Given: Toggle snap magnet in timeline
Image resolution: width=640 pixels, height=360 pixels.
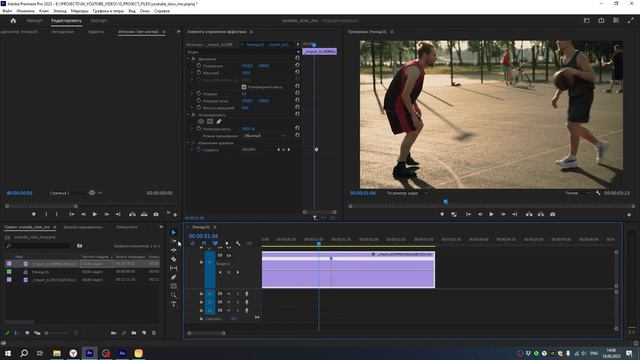Looking at the screenshot, I should coord(204,243).
